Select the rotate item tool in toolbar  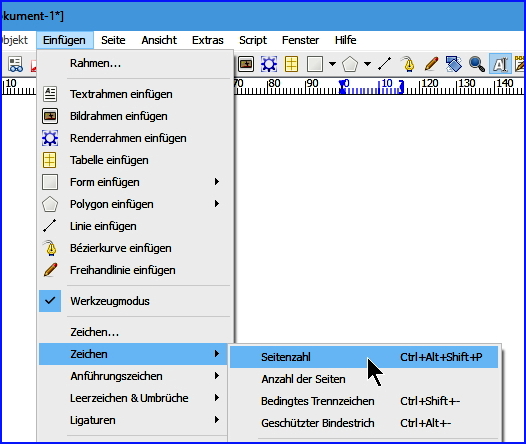(x=454, y=64)
